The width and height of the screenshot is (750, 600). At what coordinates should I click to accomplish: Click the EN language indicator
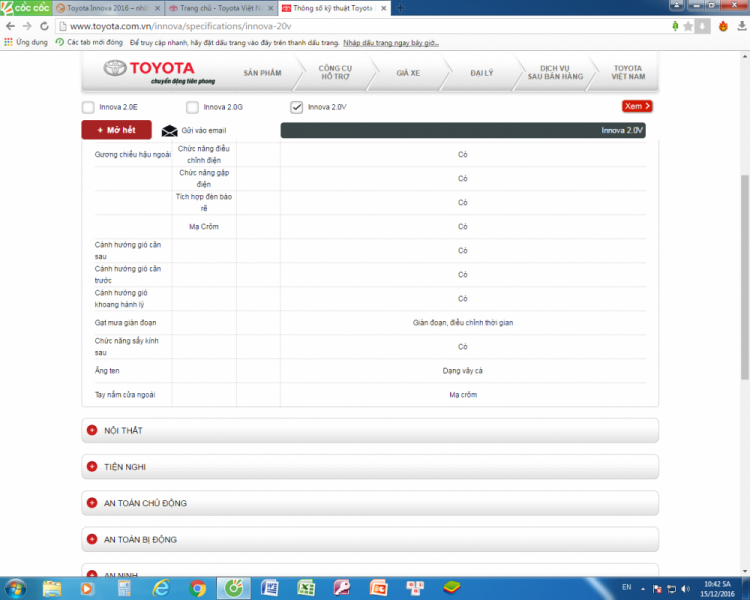[x=627, y=587]
